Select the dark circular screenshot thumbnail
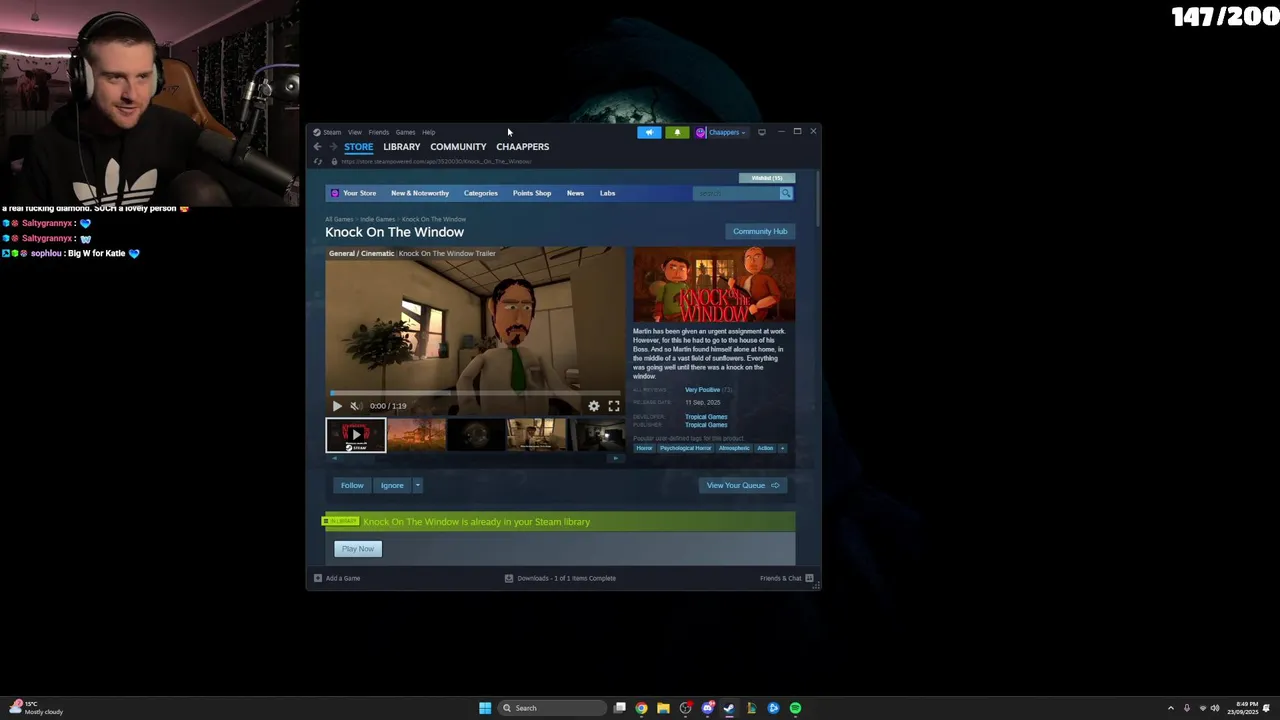 [476, 435]
